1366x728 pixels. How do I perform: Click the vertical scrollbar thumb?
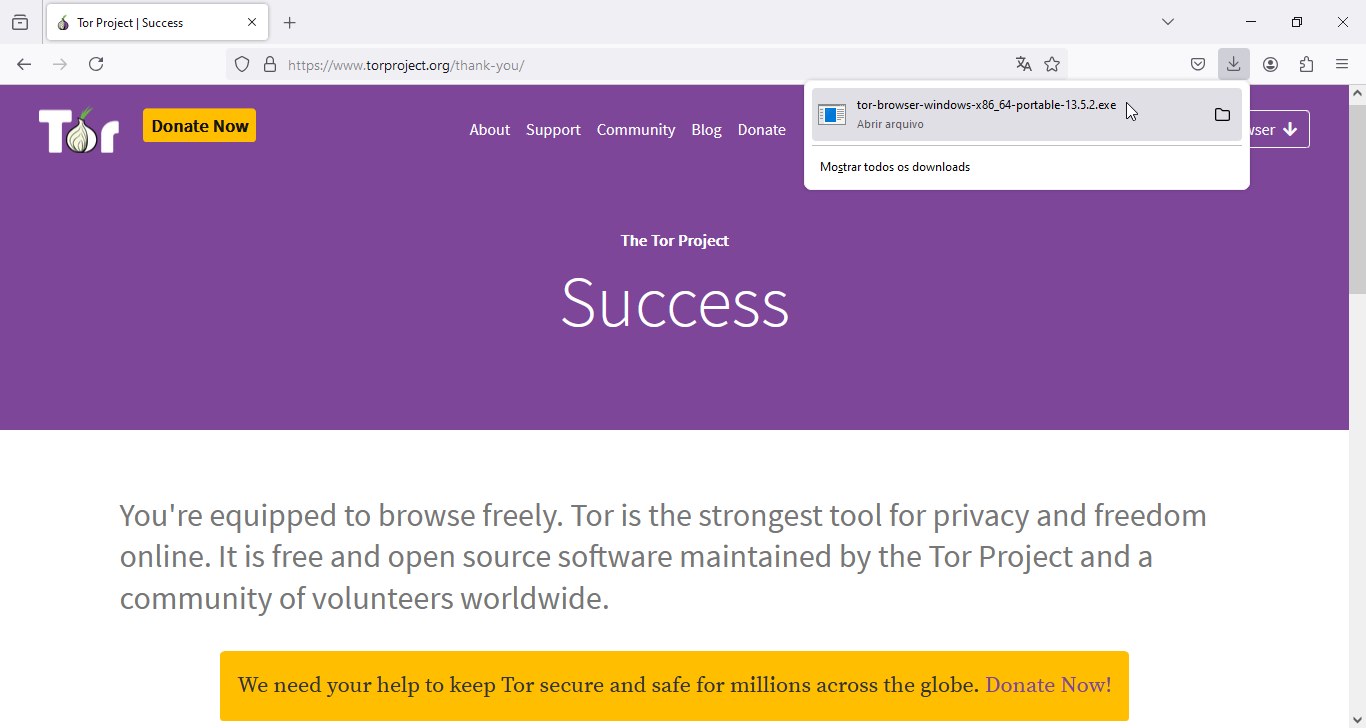point(1357,199)
